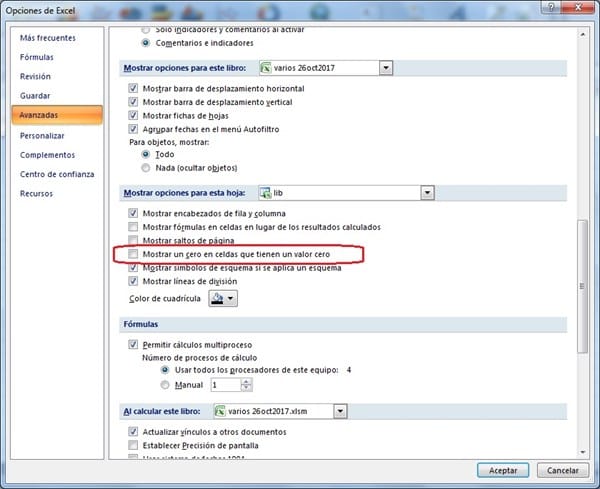The height and width of the screenshot is (489, 600).
Task: Select the Guardar category
Action: 35,96
